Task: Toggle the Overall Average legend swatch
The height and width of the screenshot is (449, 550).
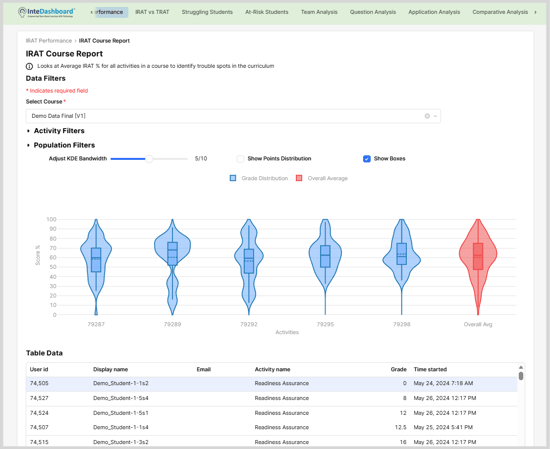Action: point(299,178)
